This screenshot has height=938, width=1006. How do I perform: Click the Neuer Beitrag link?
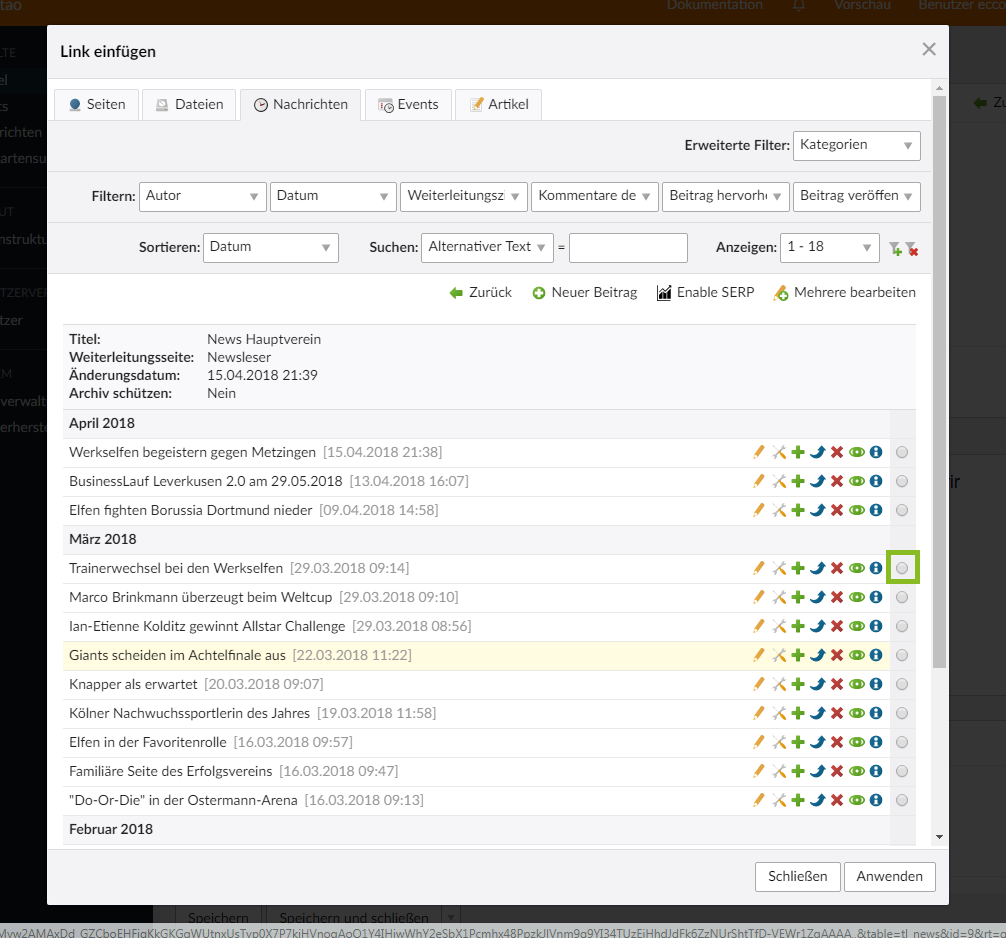pyautogui.click(x=585, y=293)
